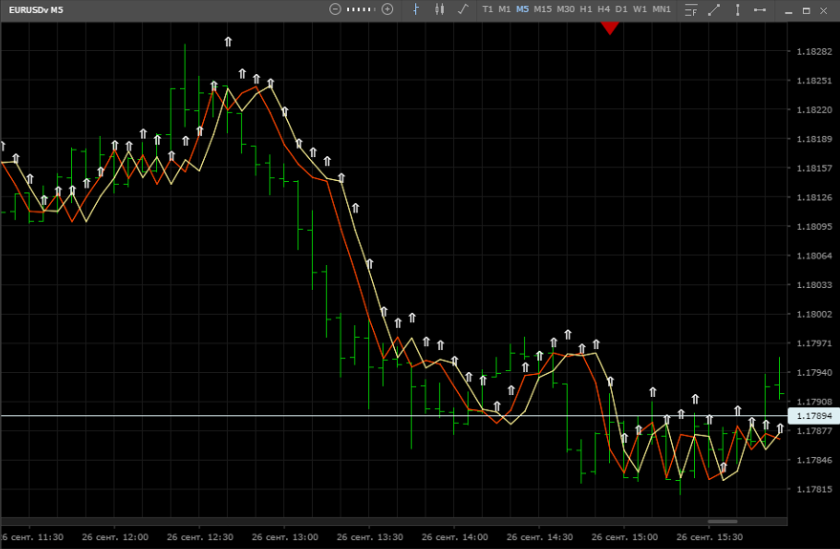Click the topmost up-arrow signal marker
Viewport: 840px width, 549px height.
[x=228, y=42]
